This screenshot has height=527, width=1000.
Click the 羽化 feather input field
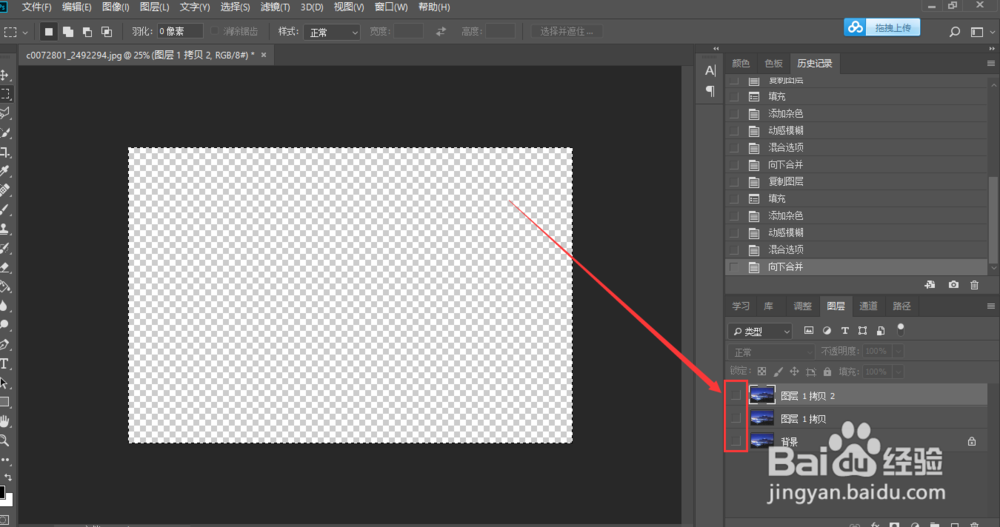pos(180,31)
